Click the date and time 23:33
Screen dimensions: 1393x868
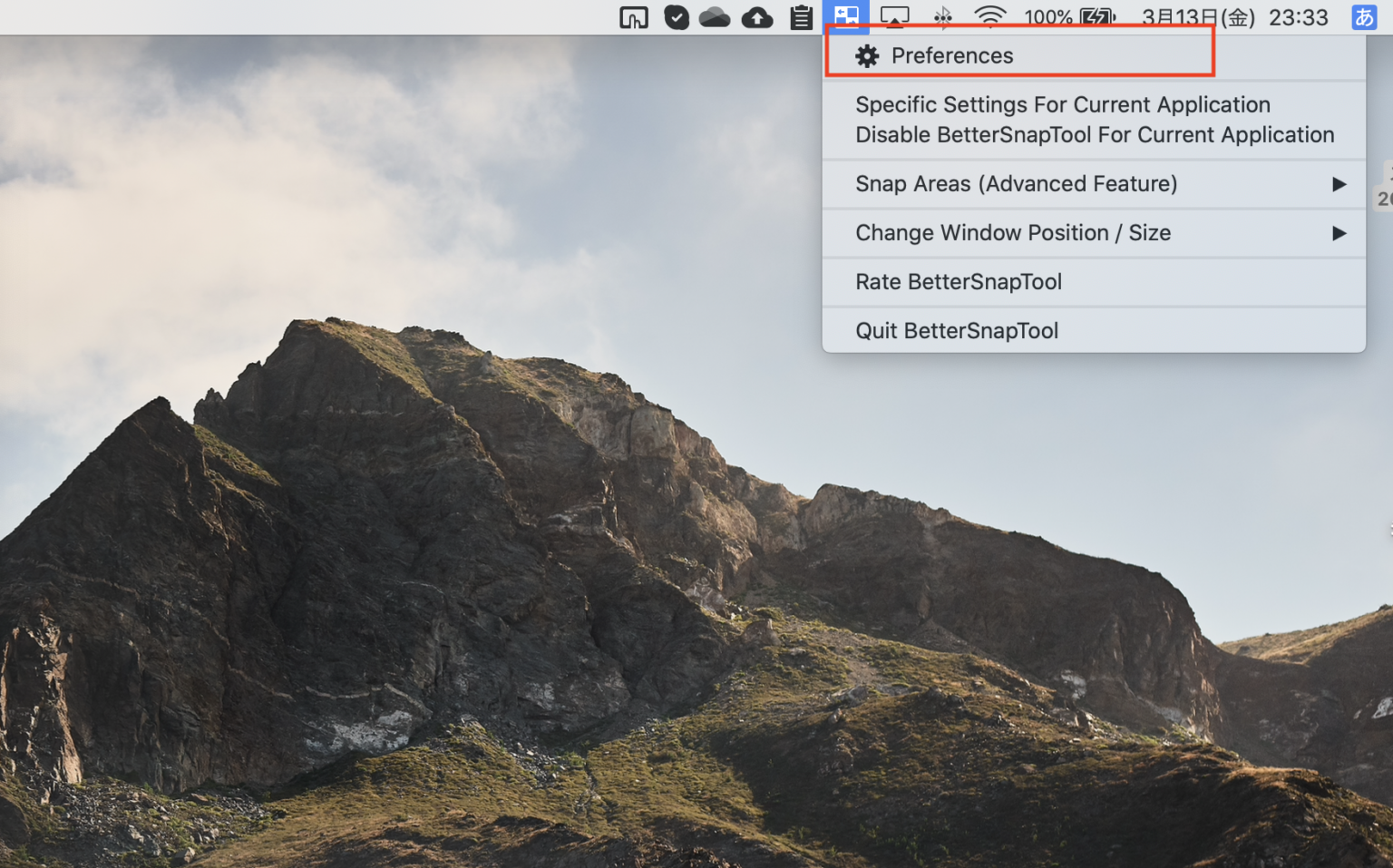[1234, 17]
